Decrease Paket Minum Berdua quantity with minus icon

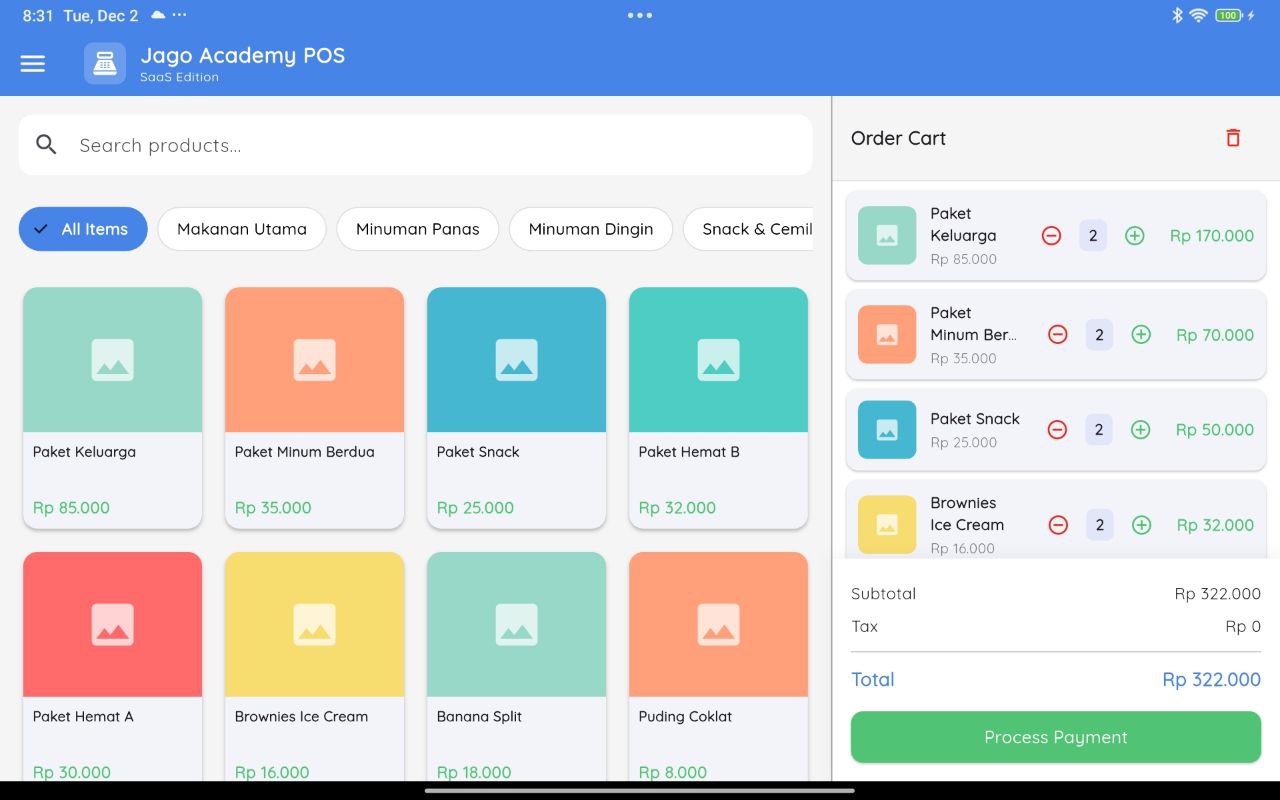point(1057,334)
